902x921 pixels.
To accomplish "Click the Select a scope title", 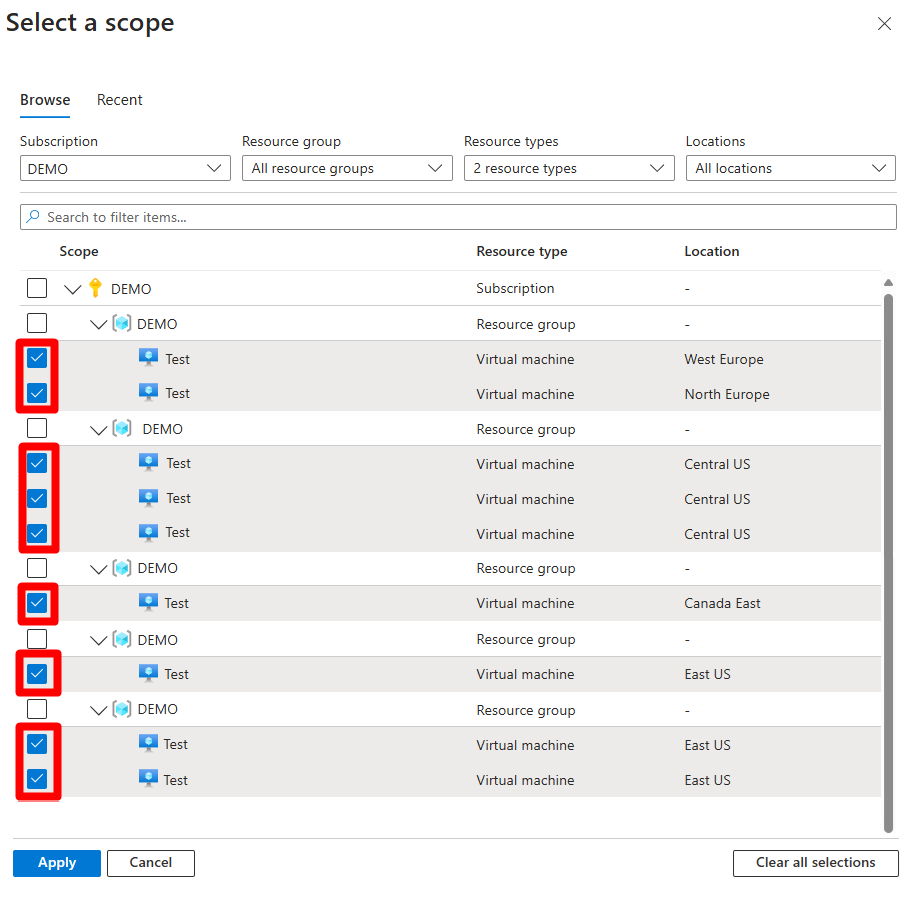I will pos(90,22).
